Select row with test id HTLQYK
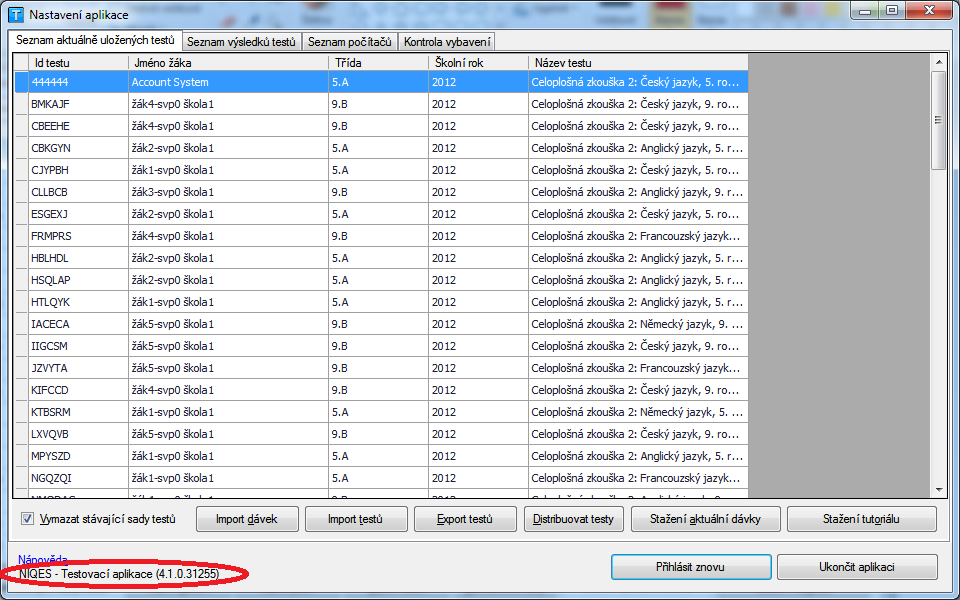Image resolution: width=960 pixels, height=600 pixels. click(x=381, y=302)
